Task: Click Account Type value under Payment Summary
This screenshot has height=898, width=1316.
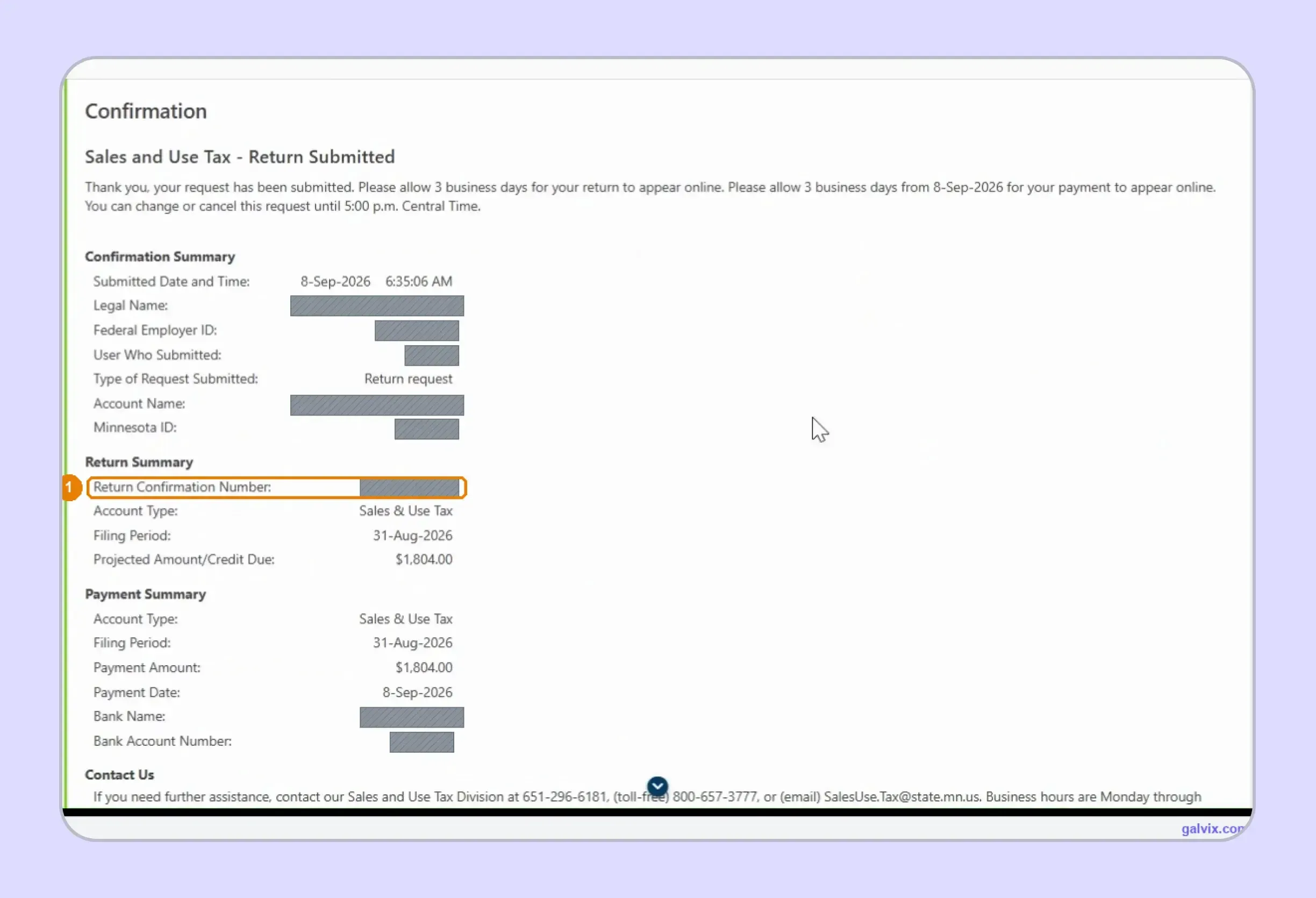Action: (406, 619)
